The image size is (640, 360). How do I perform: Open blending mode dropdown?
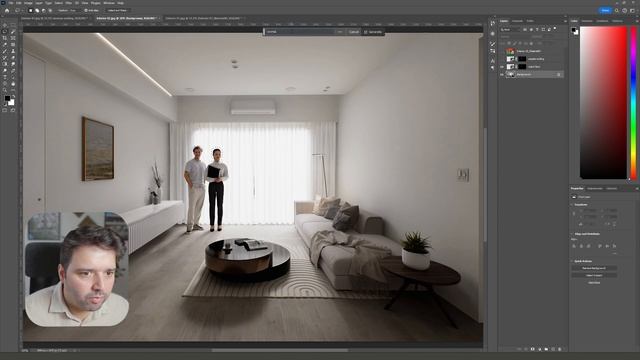pos(515,37)
